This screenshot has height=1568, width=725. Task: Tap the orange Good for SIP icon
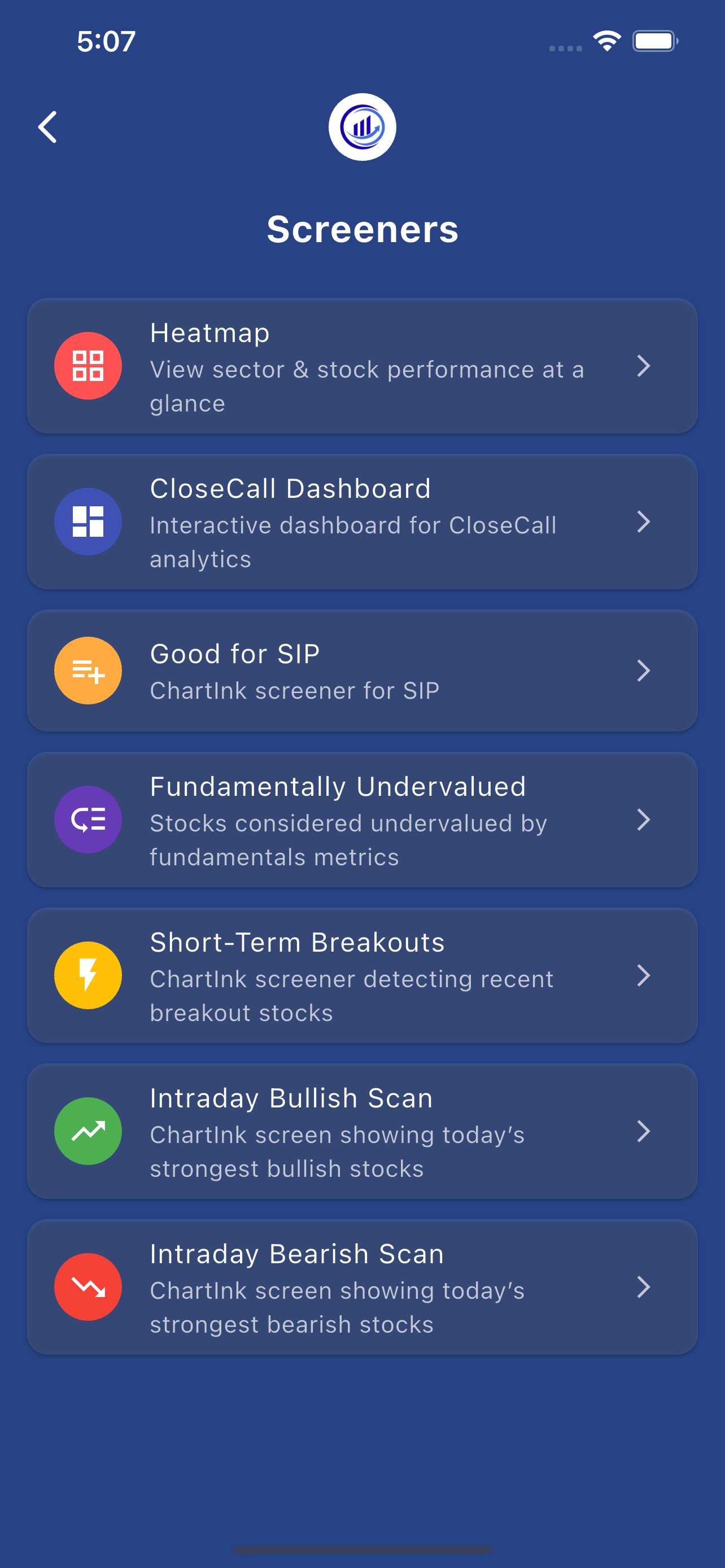(x=88, y=671)
